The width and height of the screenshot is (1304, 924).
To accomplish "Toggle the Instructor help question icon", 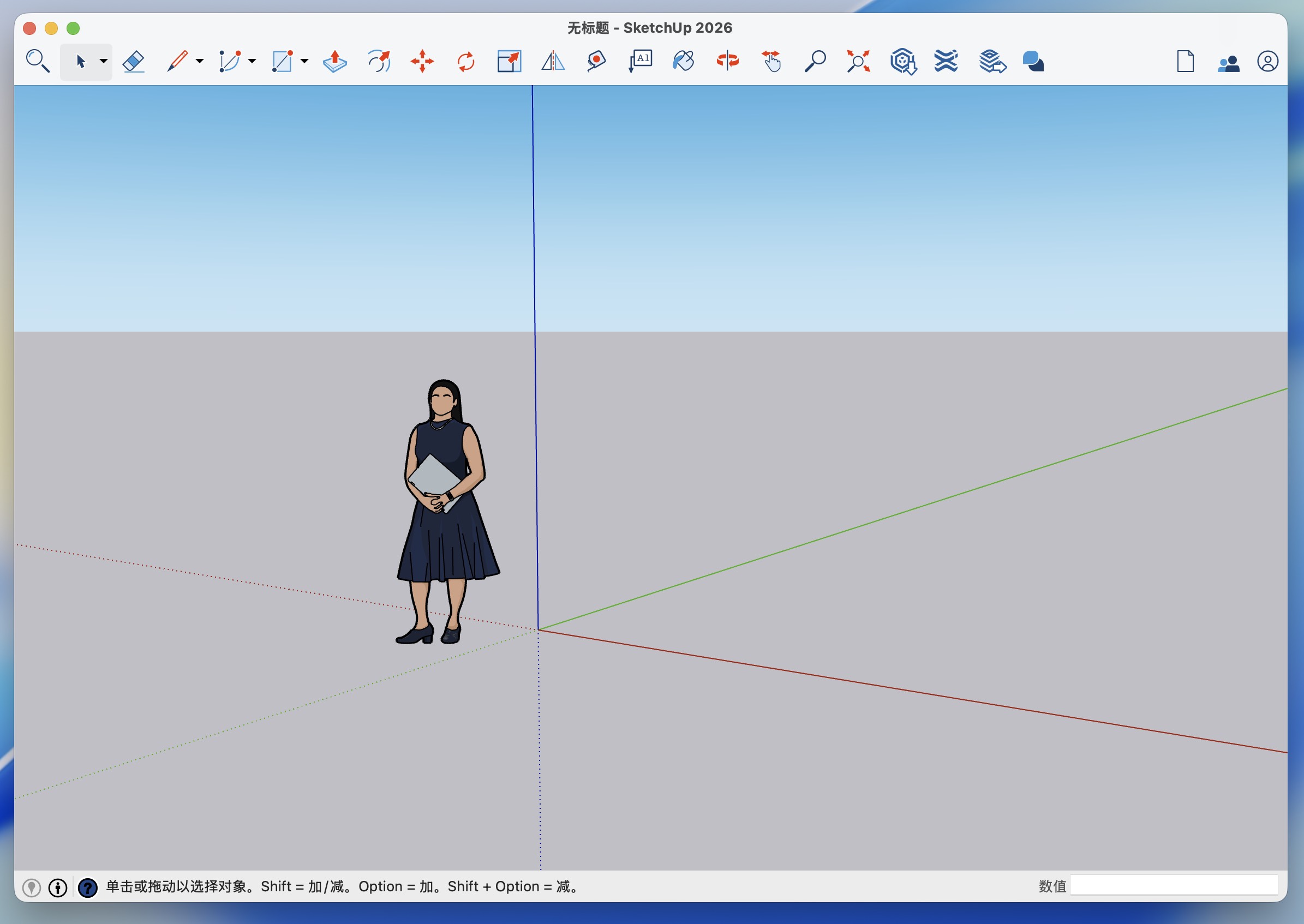I will click(87, 887).
